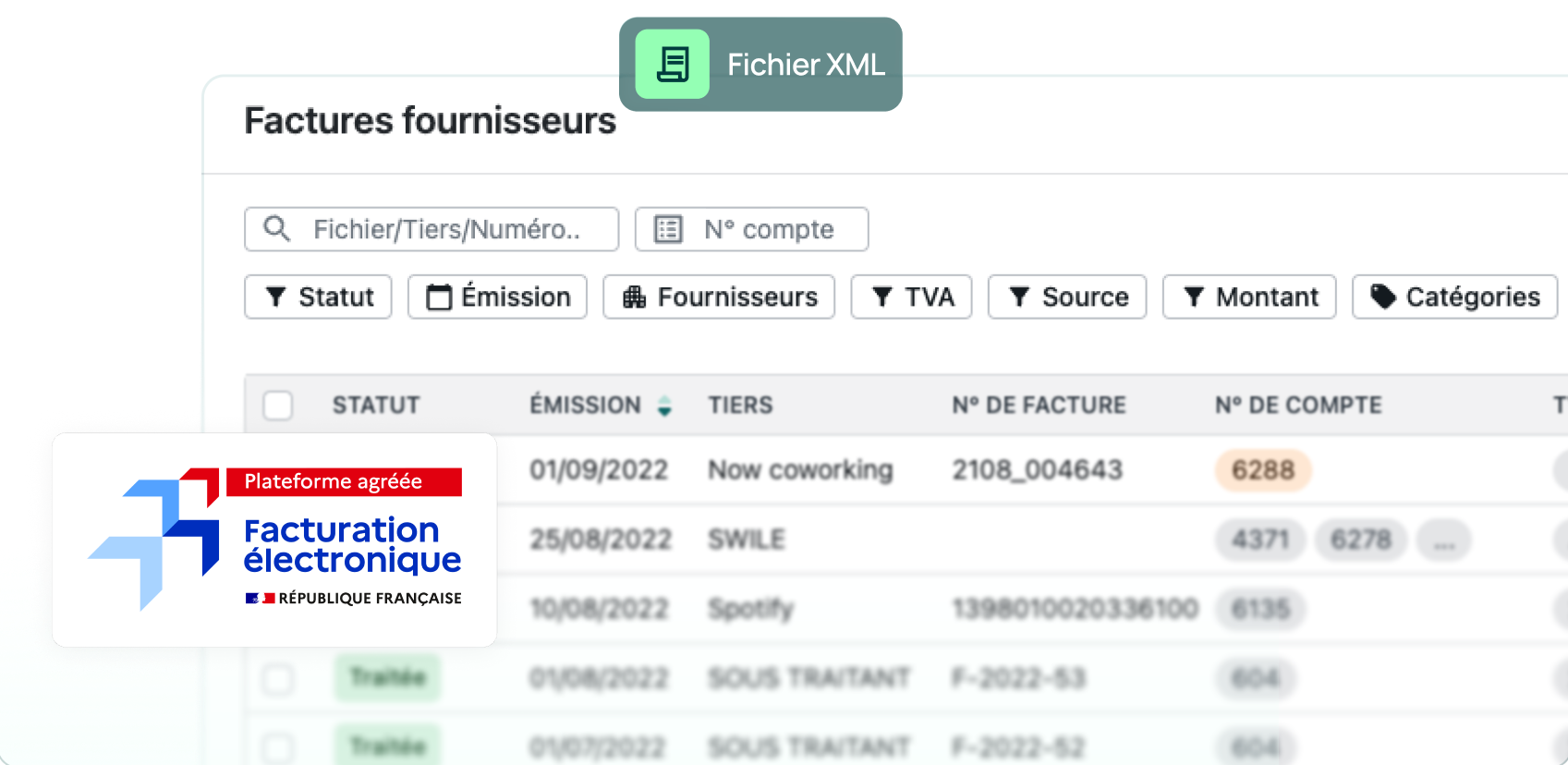Click the tiers name SWILE
The image size is (1568, 765).
[747, 540]
